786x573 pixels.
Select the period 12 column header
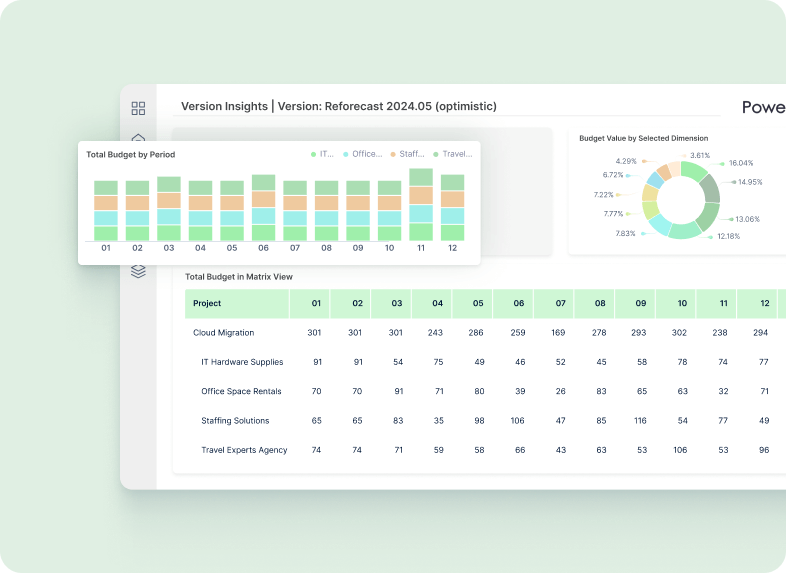pos(764,303)
